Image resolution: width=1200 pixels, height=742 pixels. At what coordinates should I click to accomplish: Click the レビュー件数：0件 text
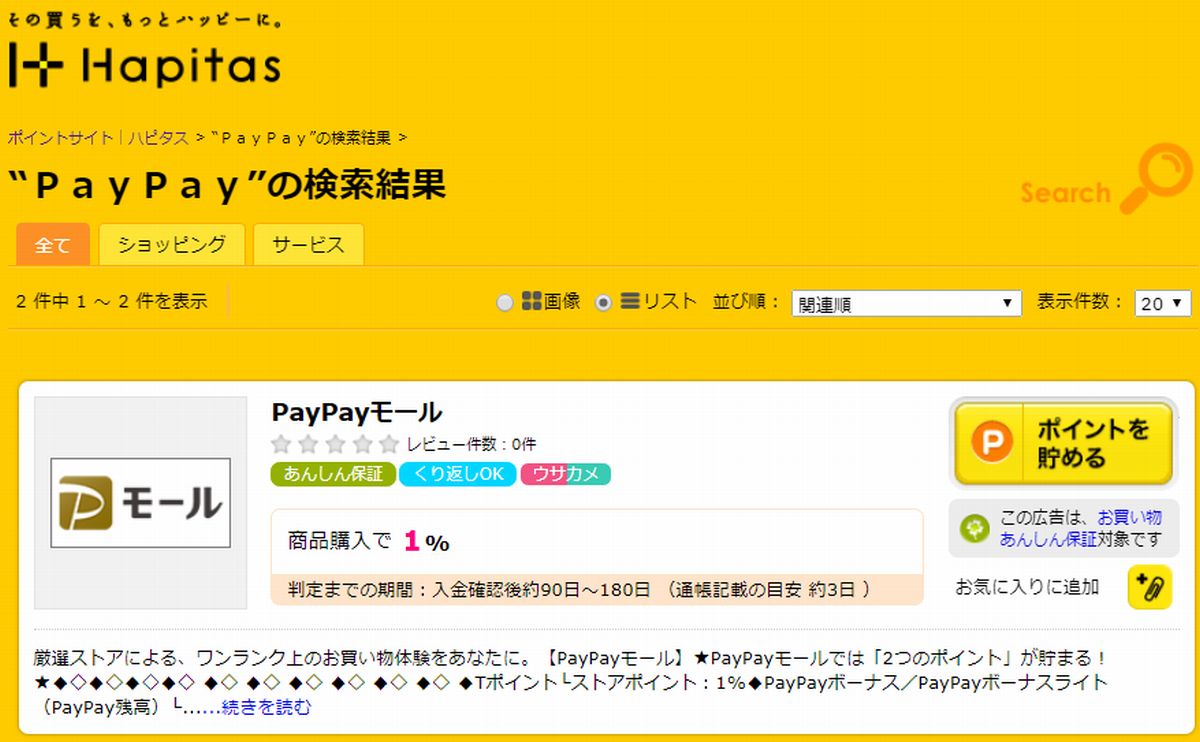pos(471,444)
